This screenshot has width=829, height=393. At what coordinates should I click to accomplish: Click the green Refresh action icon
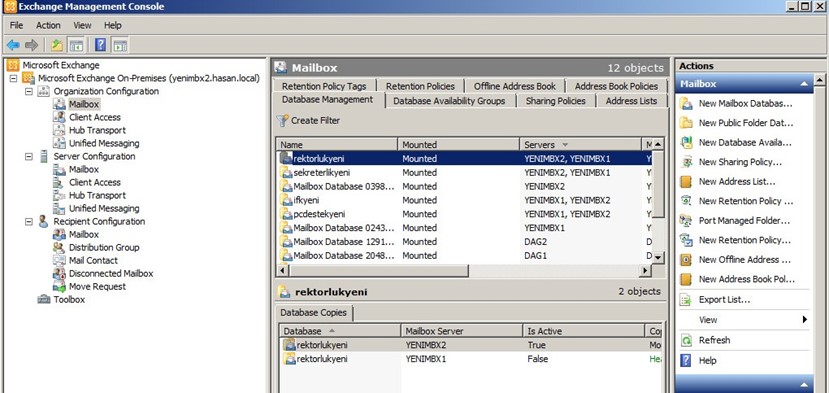click(x=686, y=340)
